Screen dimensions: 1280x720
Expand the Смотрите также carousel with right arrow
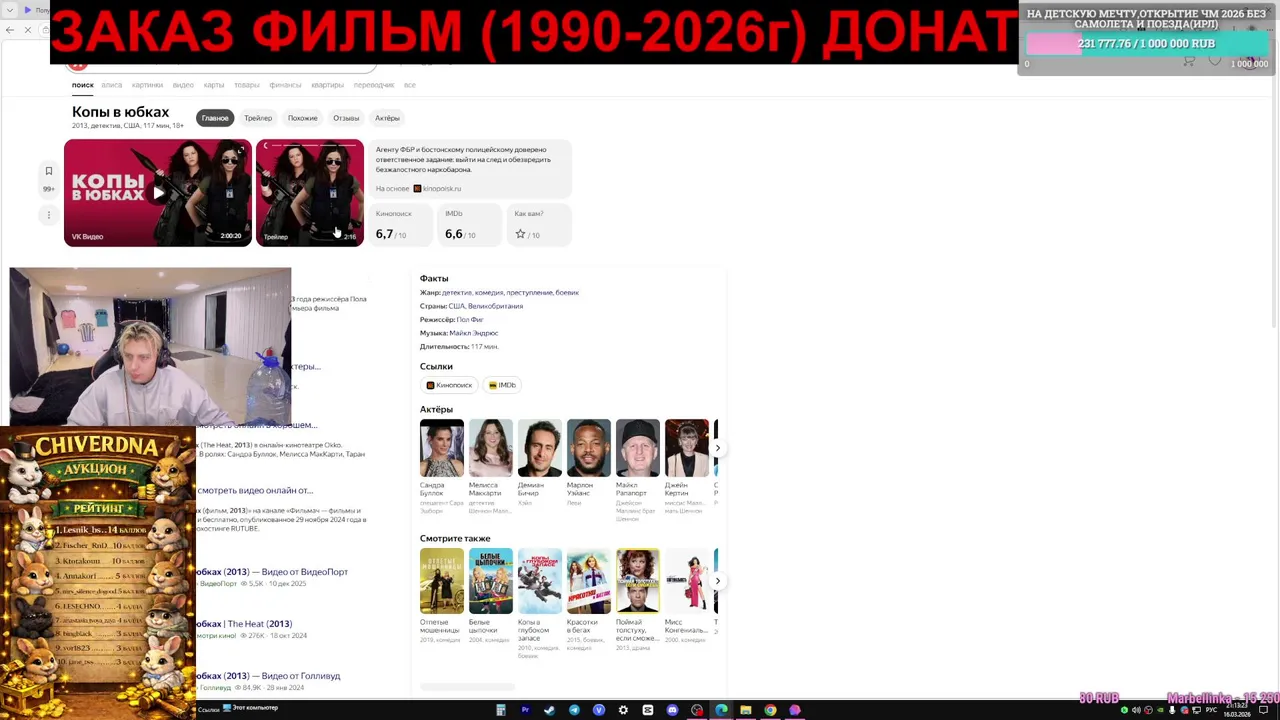pos(717,580)
